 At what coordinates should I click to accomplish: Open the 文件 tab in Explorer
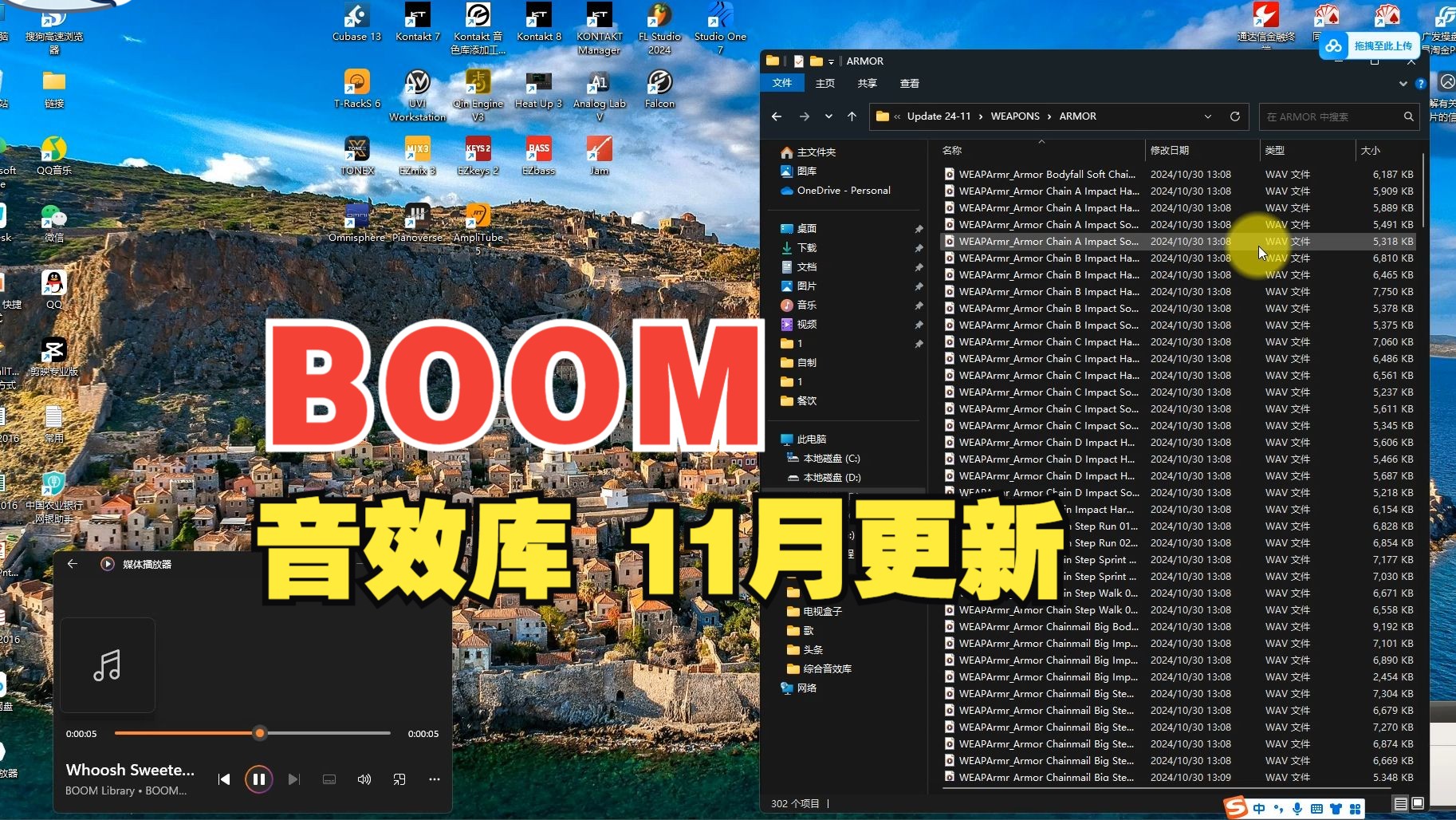pyautogui.click(x=782, y=83)
